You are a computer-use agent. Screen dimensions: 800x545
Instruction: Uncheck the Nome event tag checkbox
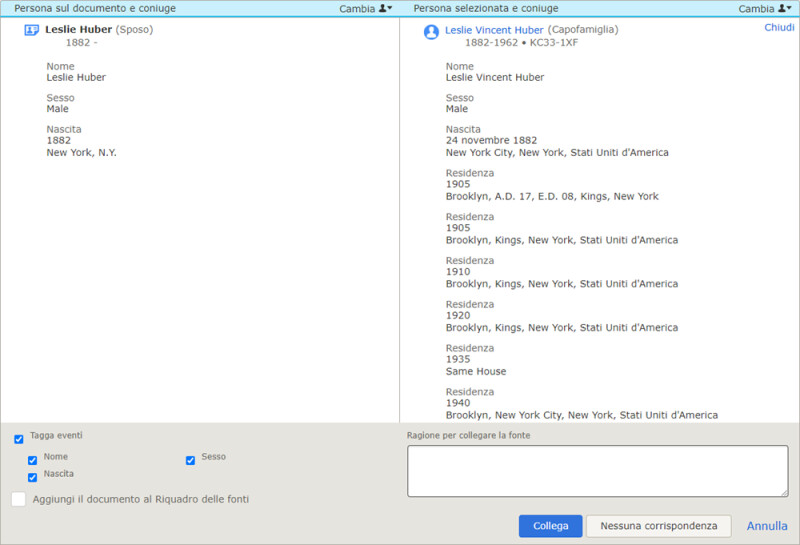coord(33,460)
